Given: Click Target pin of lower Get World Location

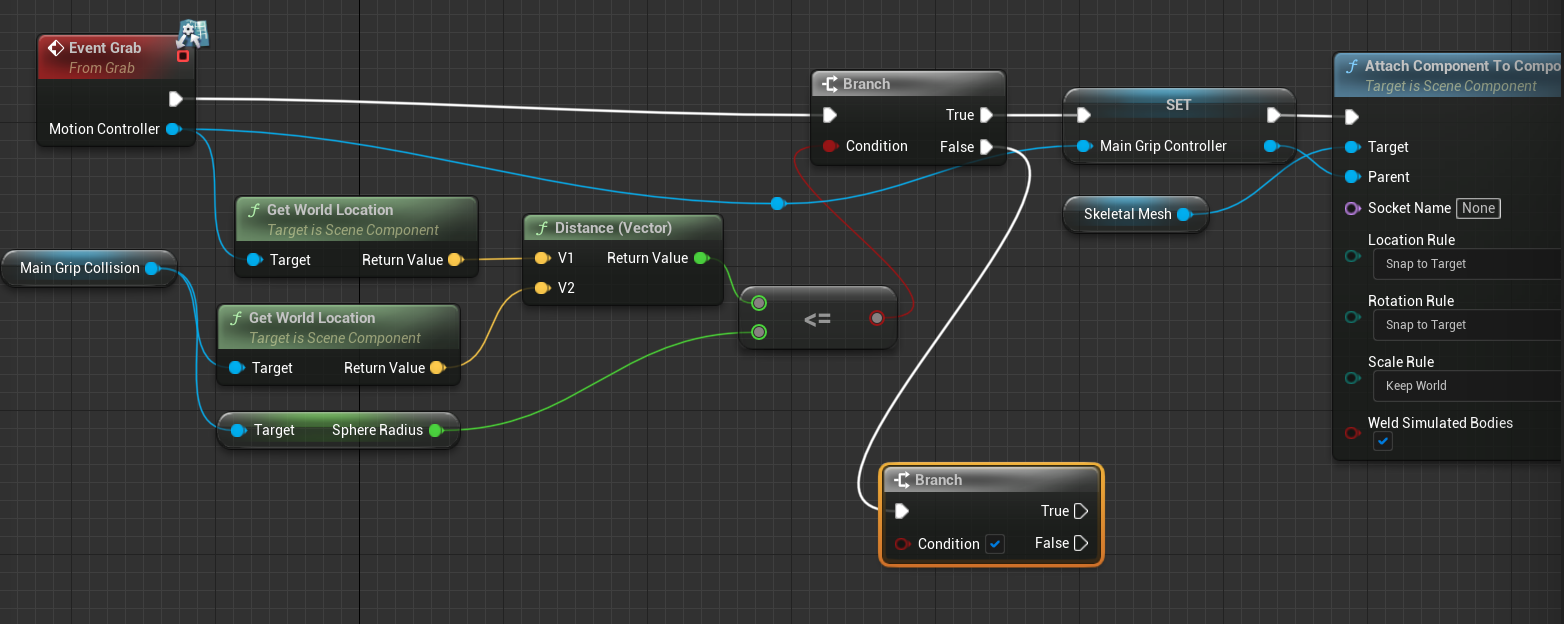Looking at the screenshot, I should pos(236,368).
